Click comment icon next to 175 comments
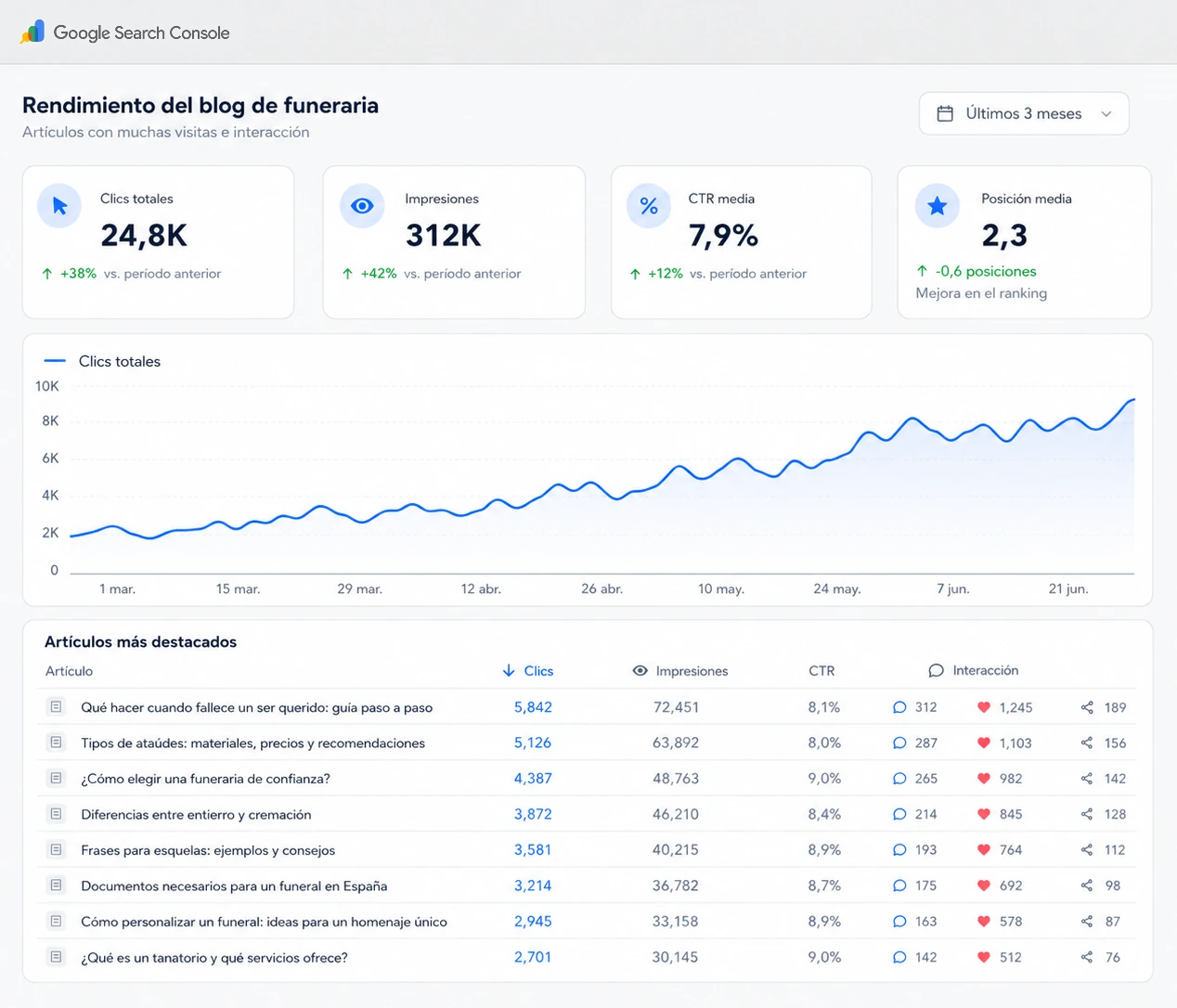The image size is (1177, 1008). pyautogui.click(x=899, y=886)
